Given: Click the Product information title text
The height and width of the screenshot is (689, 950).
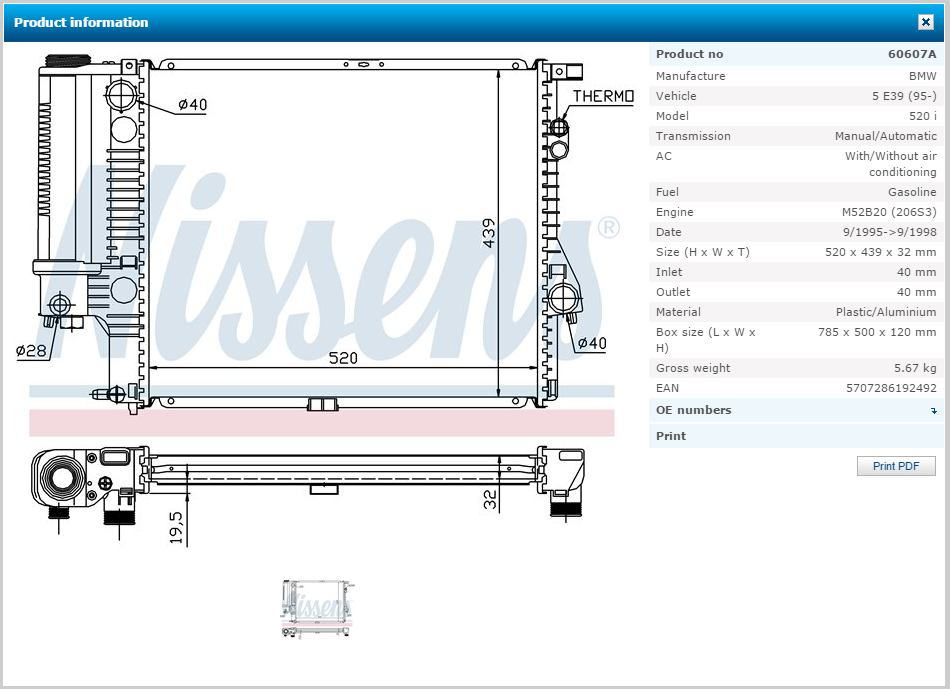Looking at the screenshot, I should pos(81,22).
